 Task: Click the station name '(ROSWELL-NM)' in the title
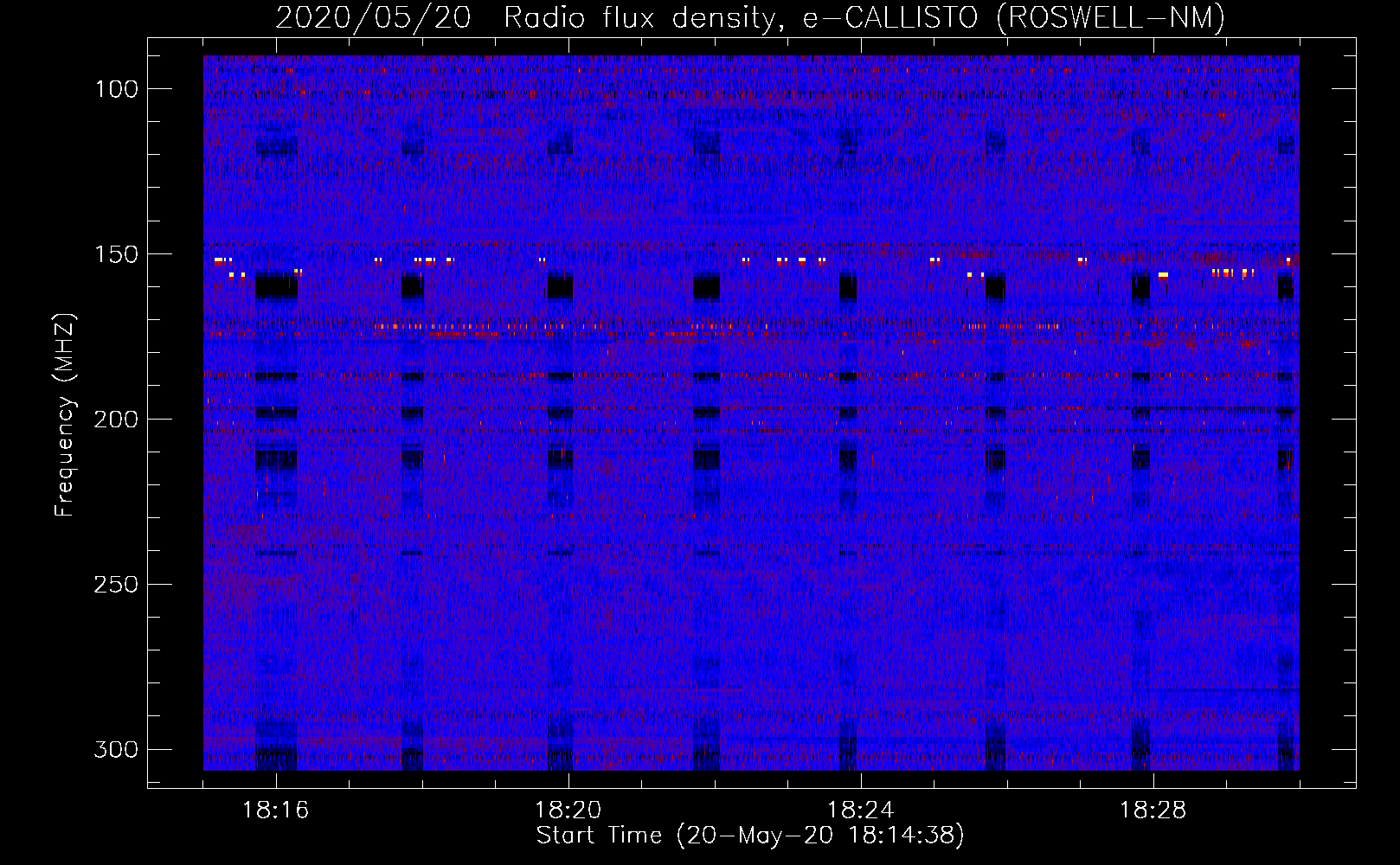(x=1111, y=17)
